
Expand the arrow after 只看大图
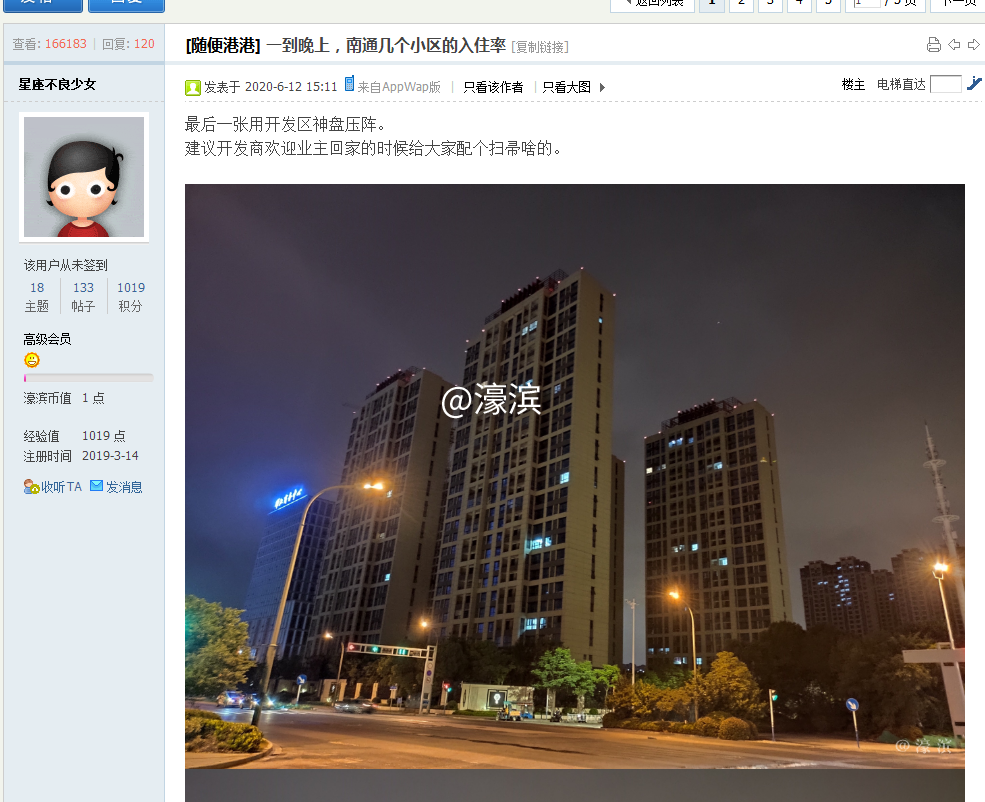coord(603,87)
